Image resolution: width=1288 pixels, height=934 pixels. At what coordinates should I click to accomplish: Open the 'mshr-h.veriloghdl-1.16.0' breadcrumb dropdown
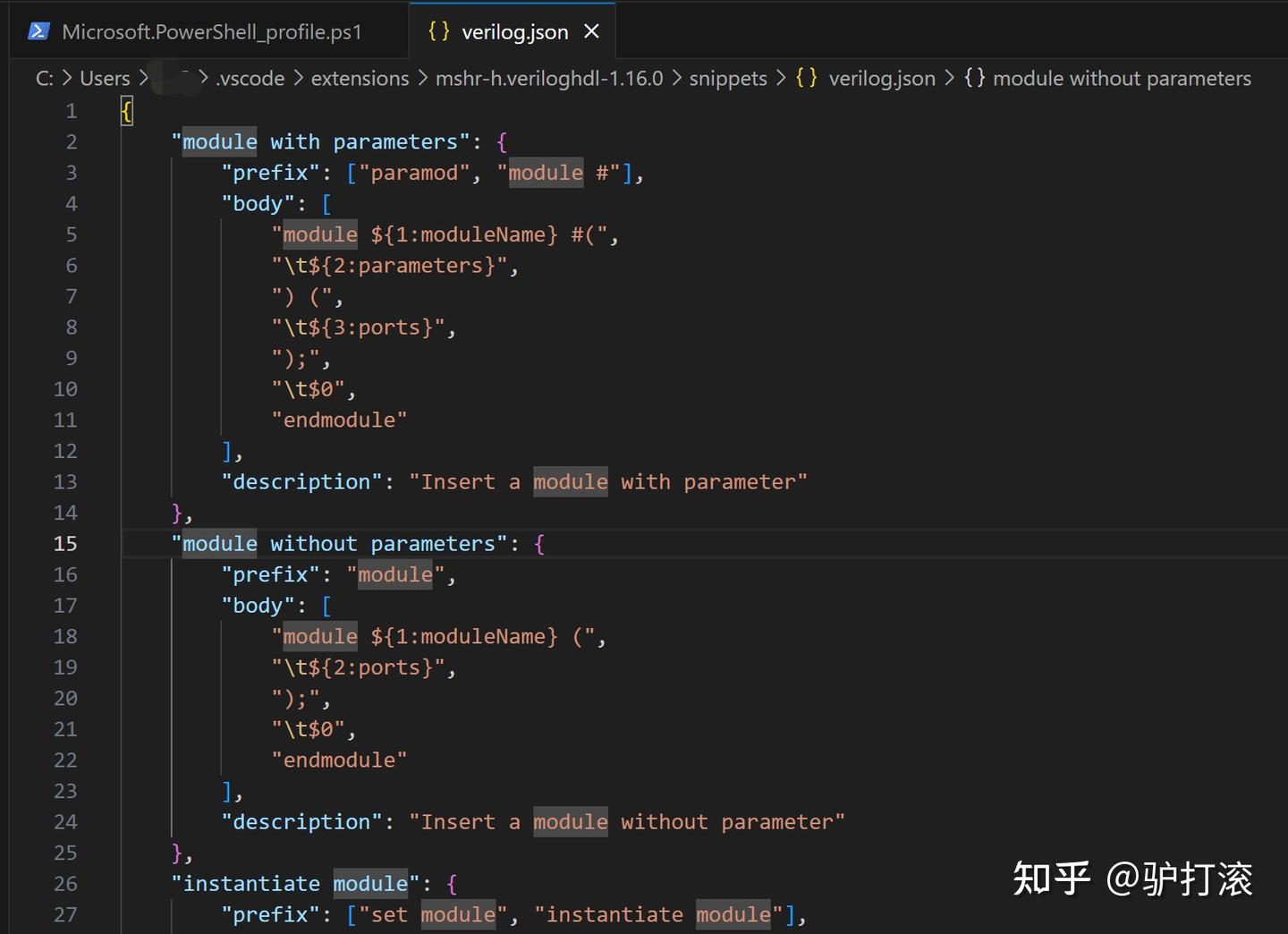point(549,79)
